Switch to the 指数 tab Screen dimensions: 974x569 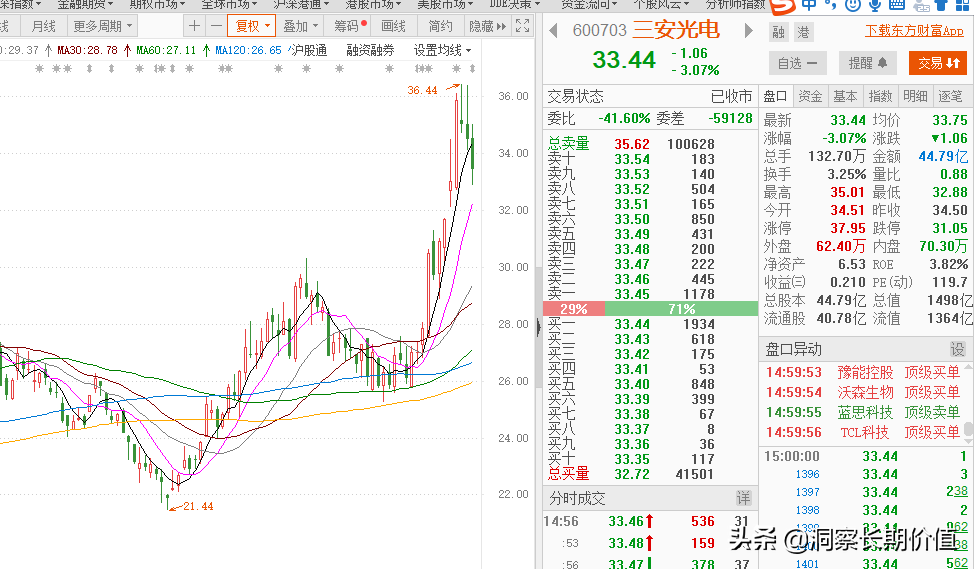[x=880, y=96]
